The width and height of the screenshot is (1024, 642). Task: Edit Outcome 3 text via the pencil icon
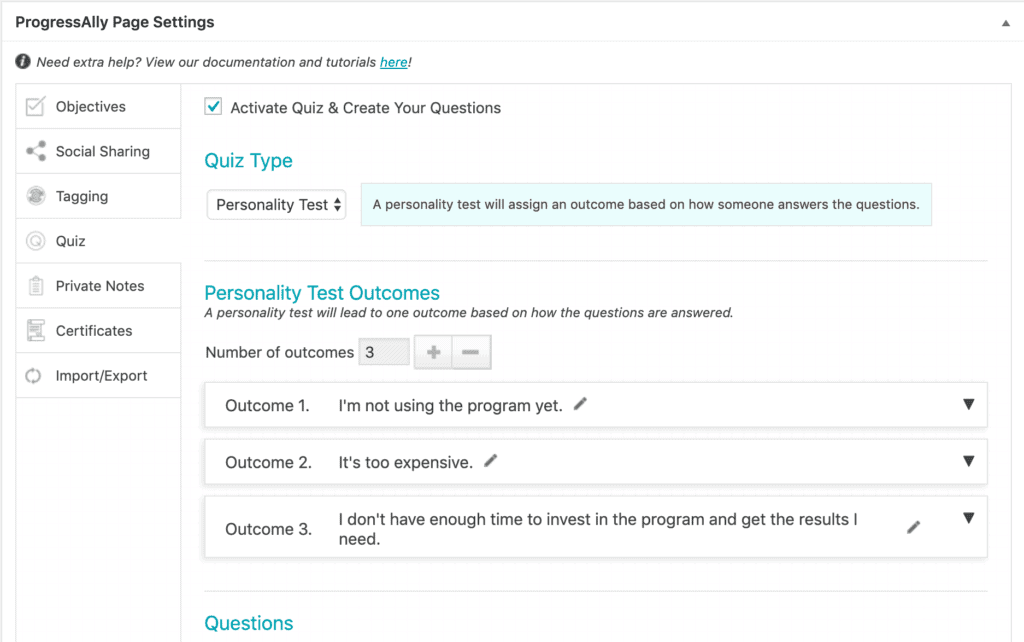913,525
